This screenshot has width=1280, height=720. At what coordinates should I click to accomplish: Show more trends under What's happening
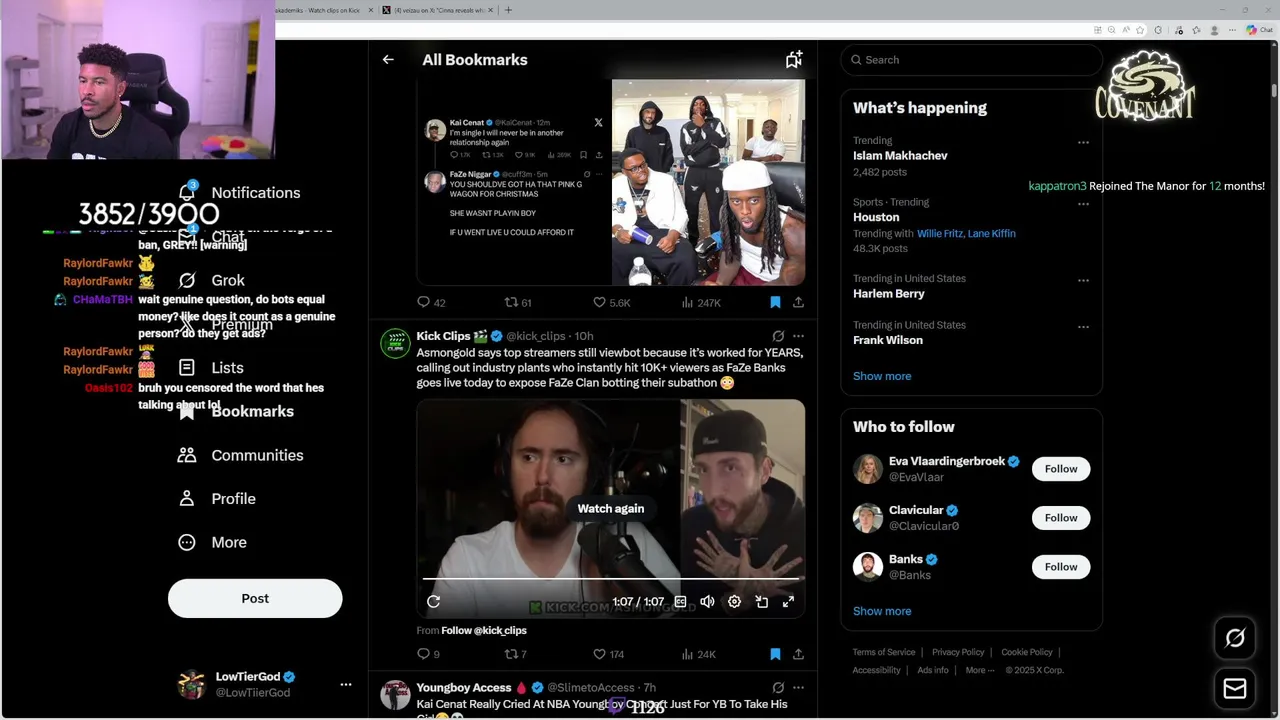click(x=882, y=376)
